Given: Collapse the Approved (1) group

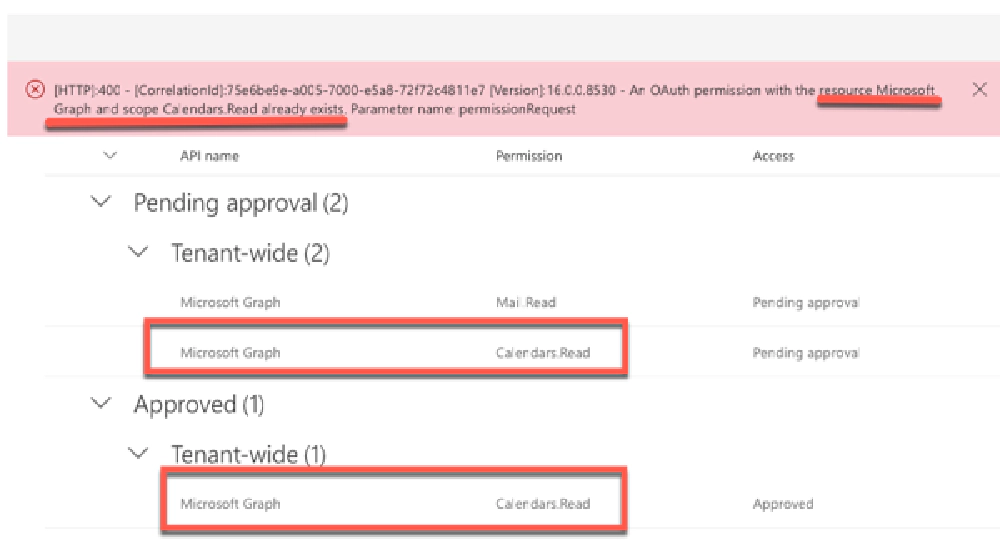Looking at the screenshot, I should [x=101, y=404].
